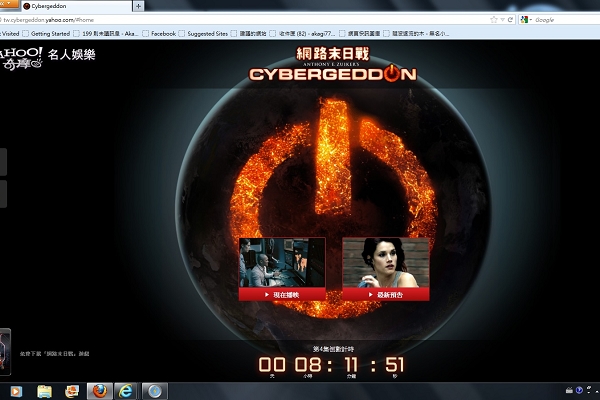Open the (82) akag77 inbox bookmark

[303, 34]
